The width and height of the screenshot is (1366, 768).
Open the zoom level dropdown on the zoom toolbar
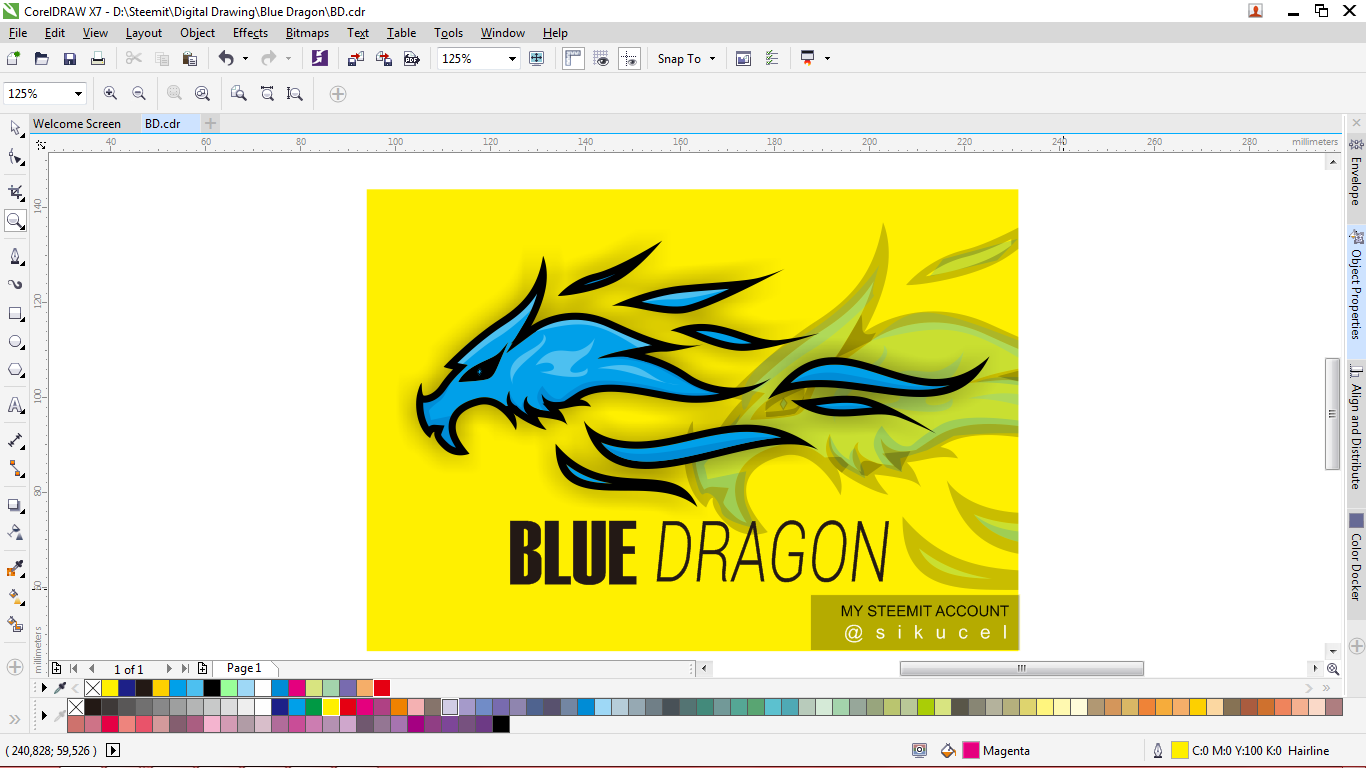[x=78, y=93]
